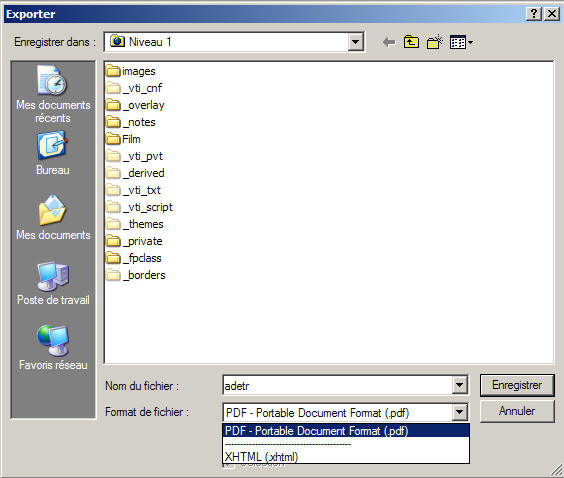564x478 pixels.
Task: Open Favoris réseau location
Action: pos(53,348)
